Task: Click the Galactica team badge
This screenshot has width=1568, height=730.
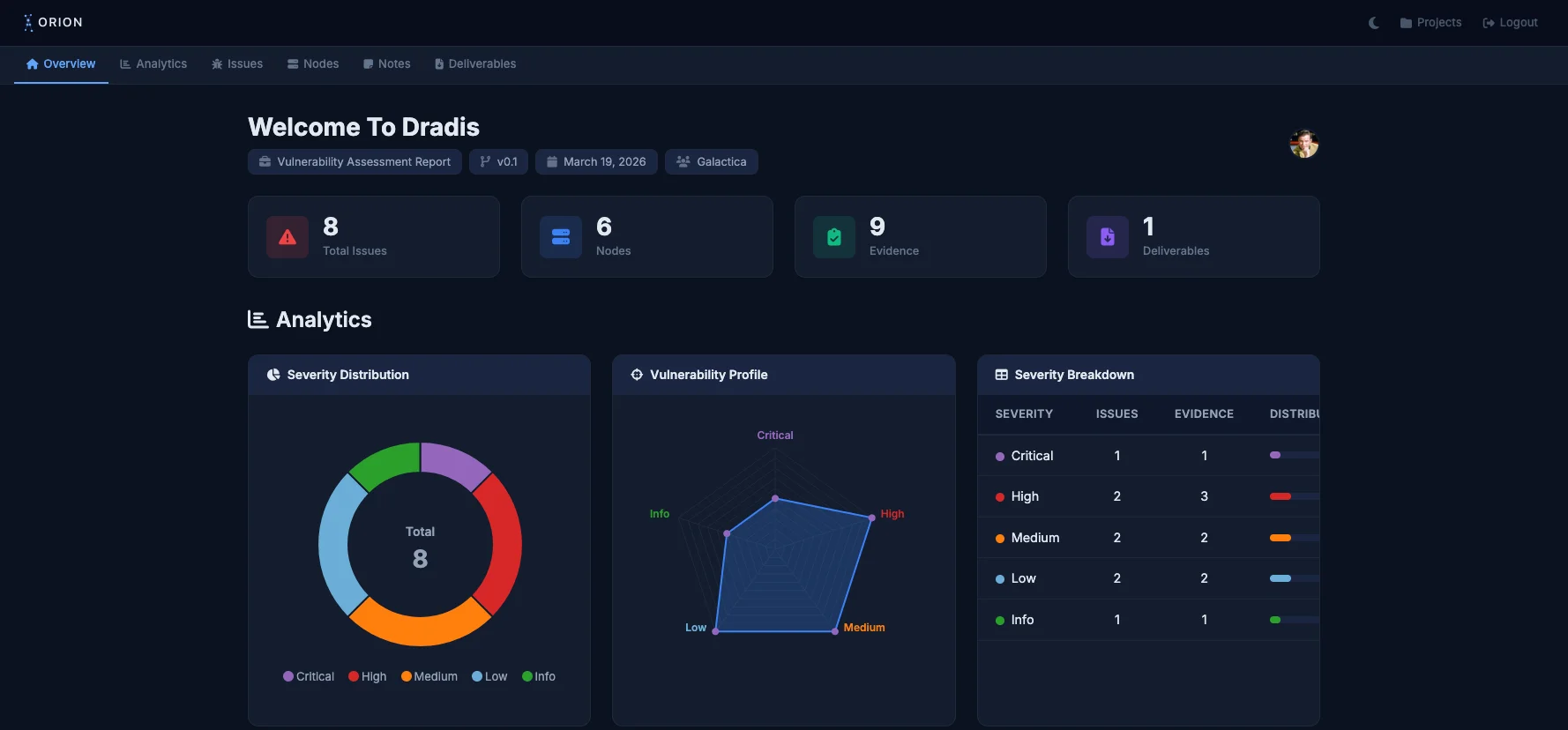Action: [x=712, y=162]
